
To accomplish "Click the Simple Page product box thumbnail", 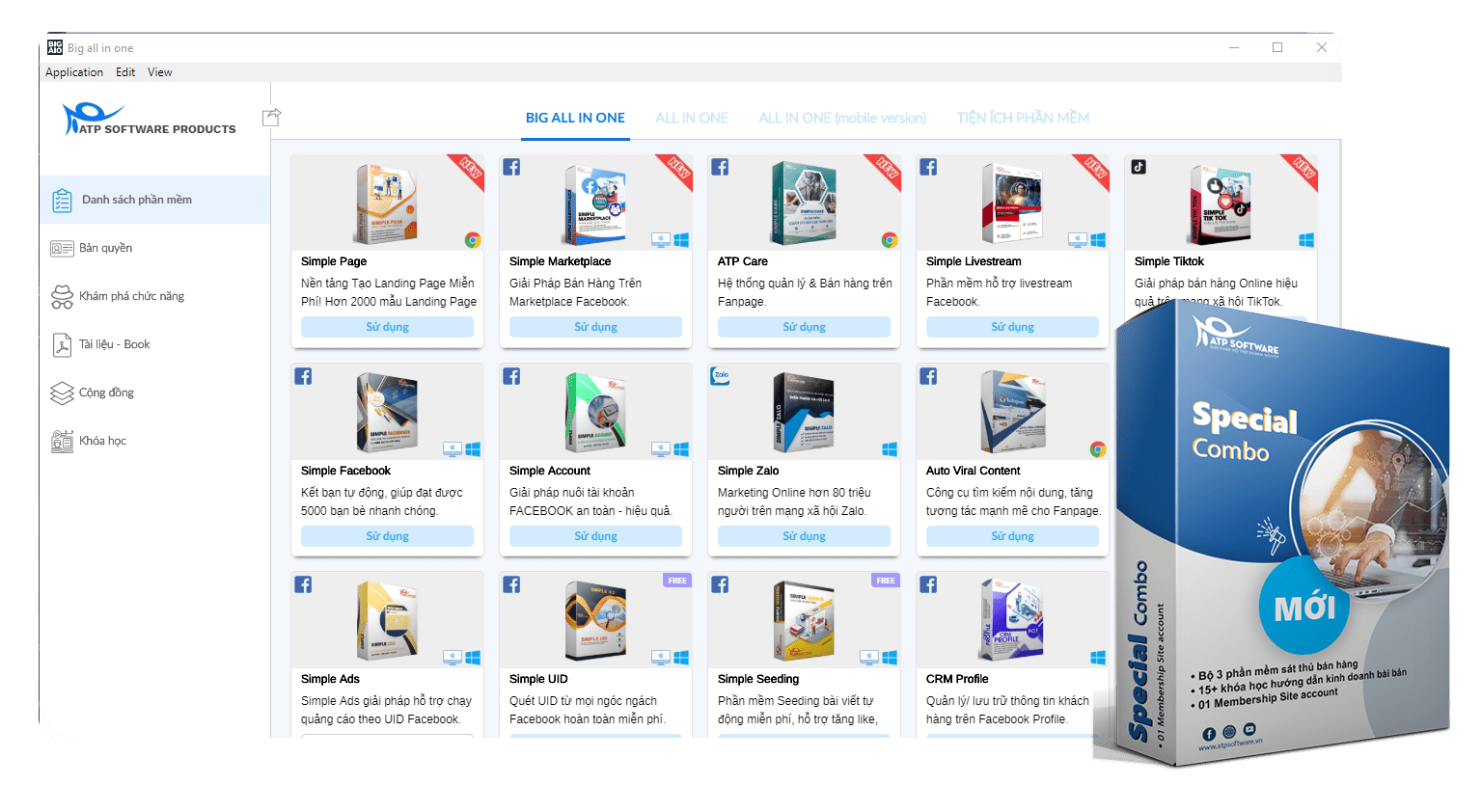I will tap(387, 203).
